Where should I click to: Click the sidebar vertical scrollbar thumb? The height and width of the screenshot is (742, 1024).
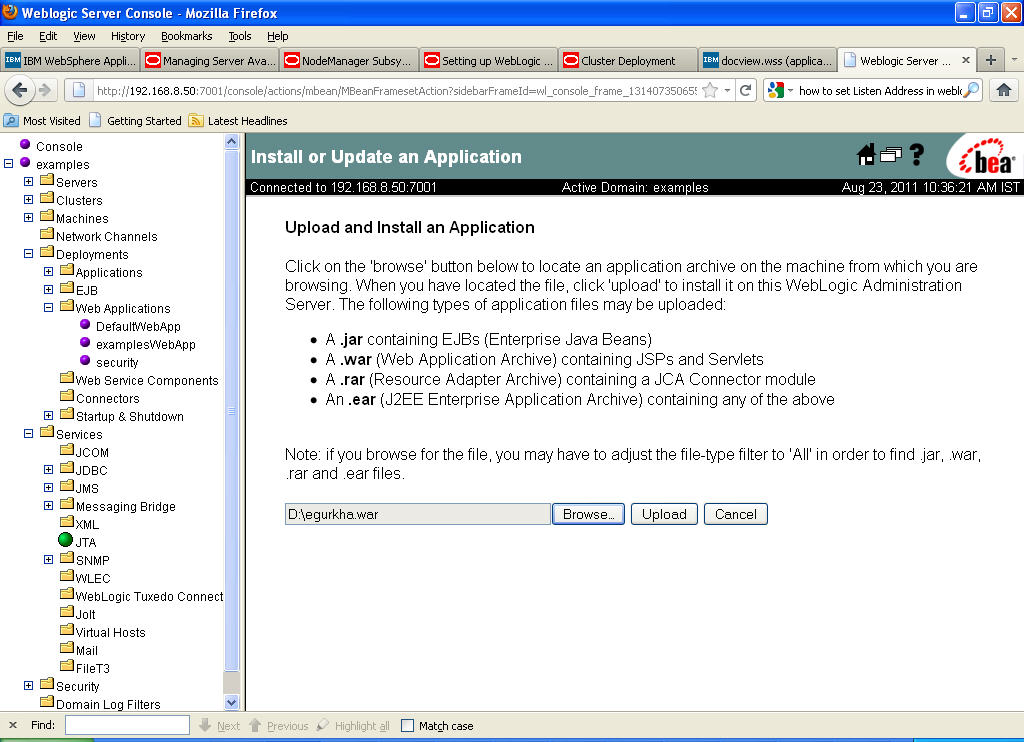(232, 410)
